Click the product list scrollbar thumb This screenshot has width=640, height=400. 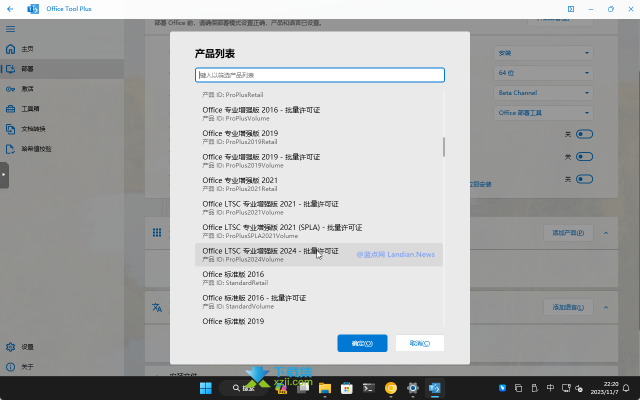click(x=444, y=147)
